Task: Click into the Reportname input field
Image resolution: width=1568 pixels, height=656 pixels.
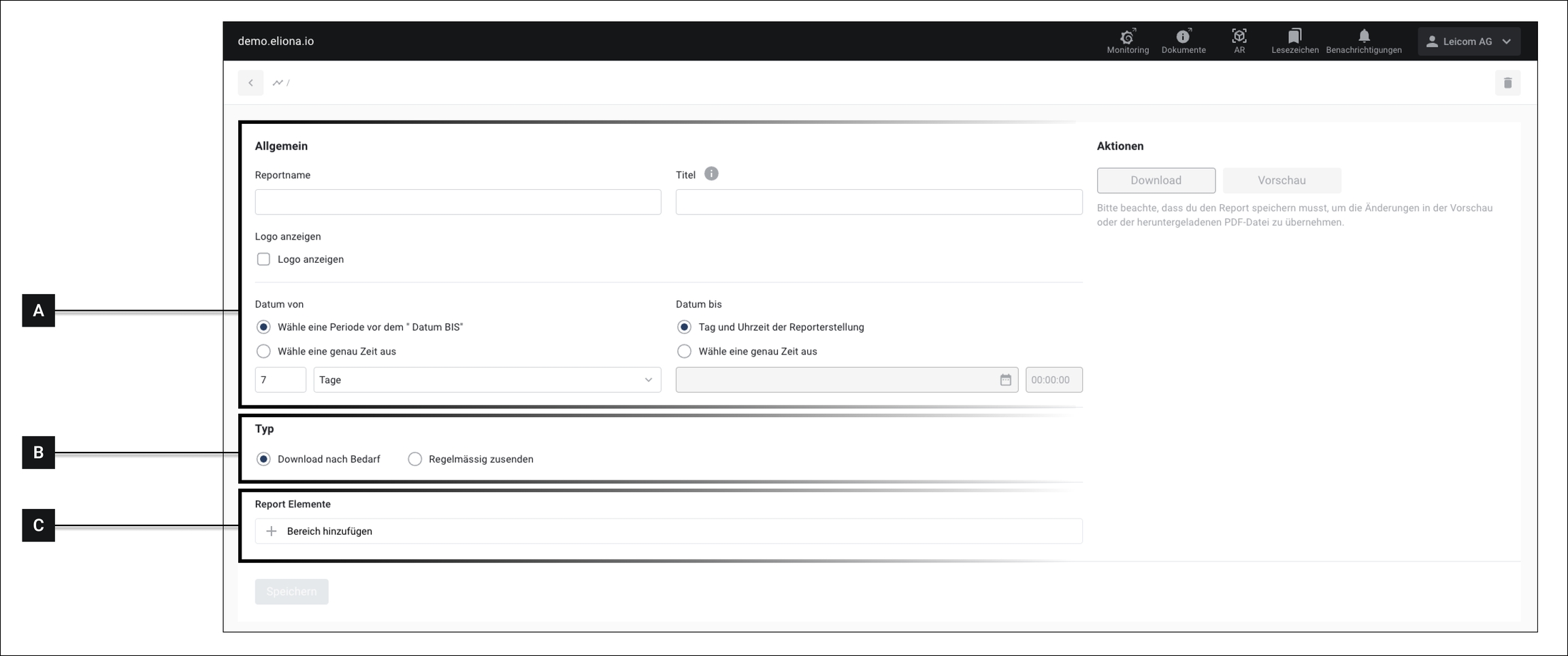Action: [x=457, y=202]
